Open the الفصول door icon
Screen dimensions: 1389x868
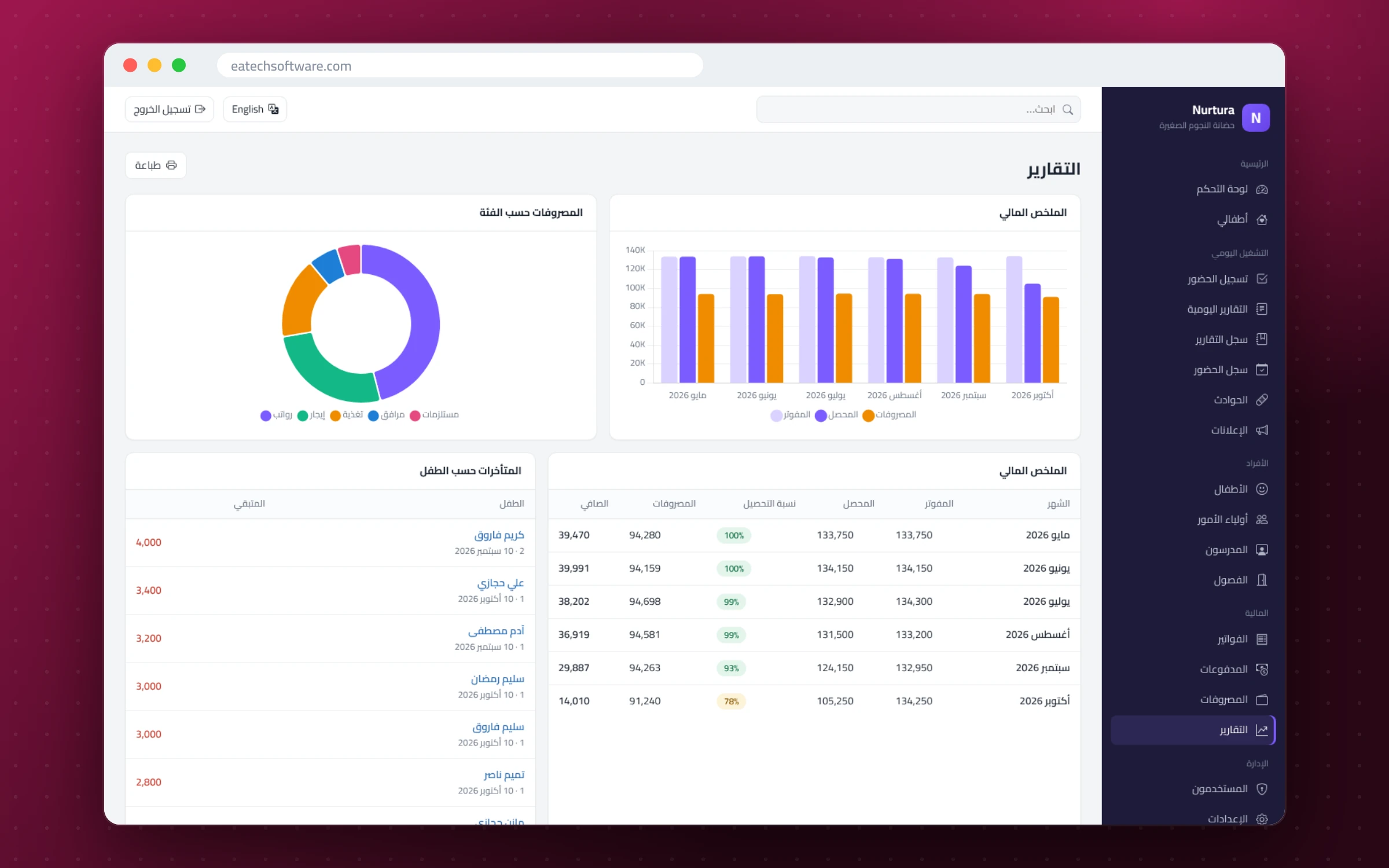[1262, 580]
